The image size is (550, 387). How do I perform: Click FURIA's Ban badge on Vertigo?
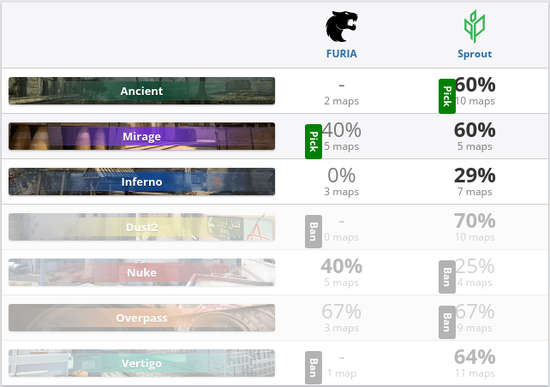[x=313, y=367]
